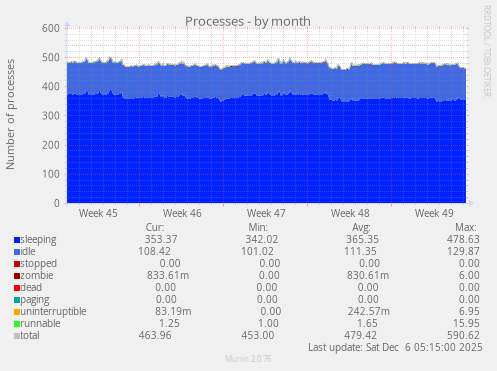This screenshot has height=371, width=497.
Task: Click the 'Week 47' axis label
Action: pos(266,213)
